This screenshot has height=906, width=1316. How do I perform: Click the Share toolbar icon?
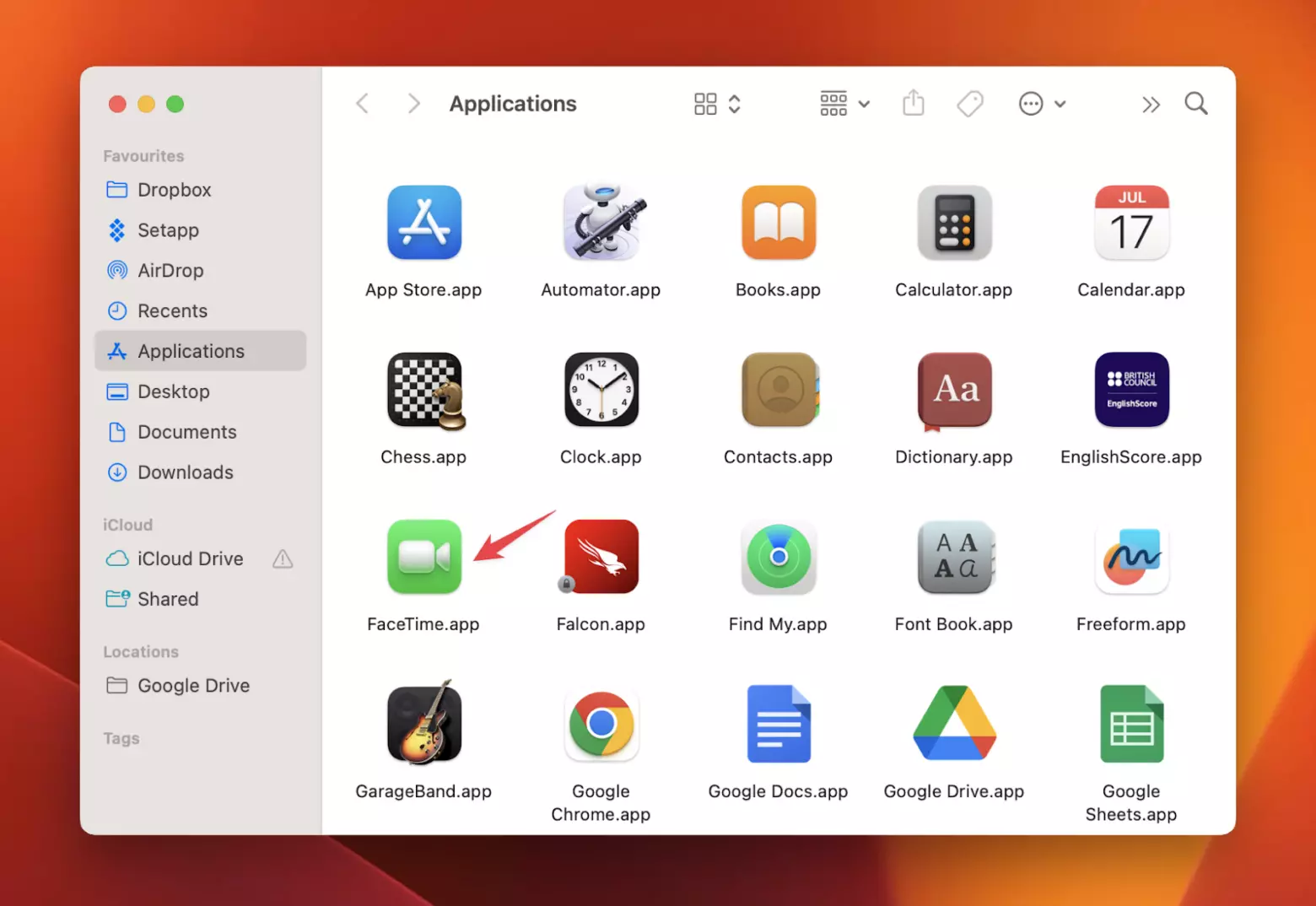click(x=914, y=103)
